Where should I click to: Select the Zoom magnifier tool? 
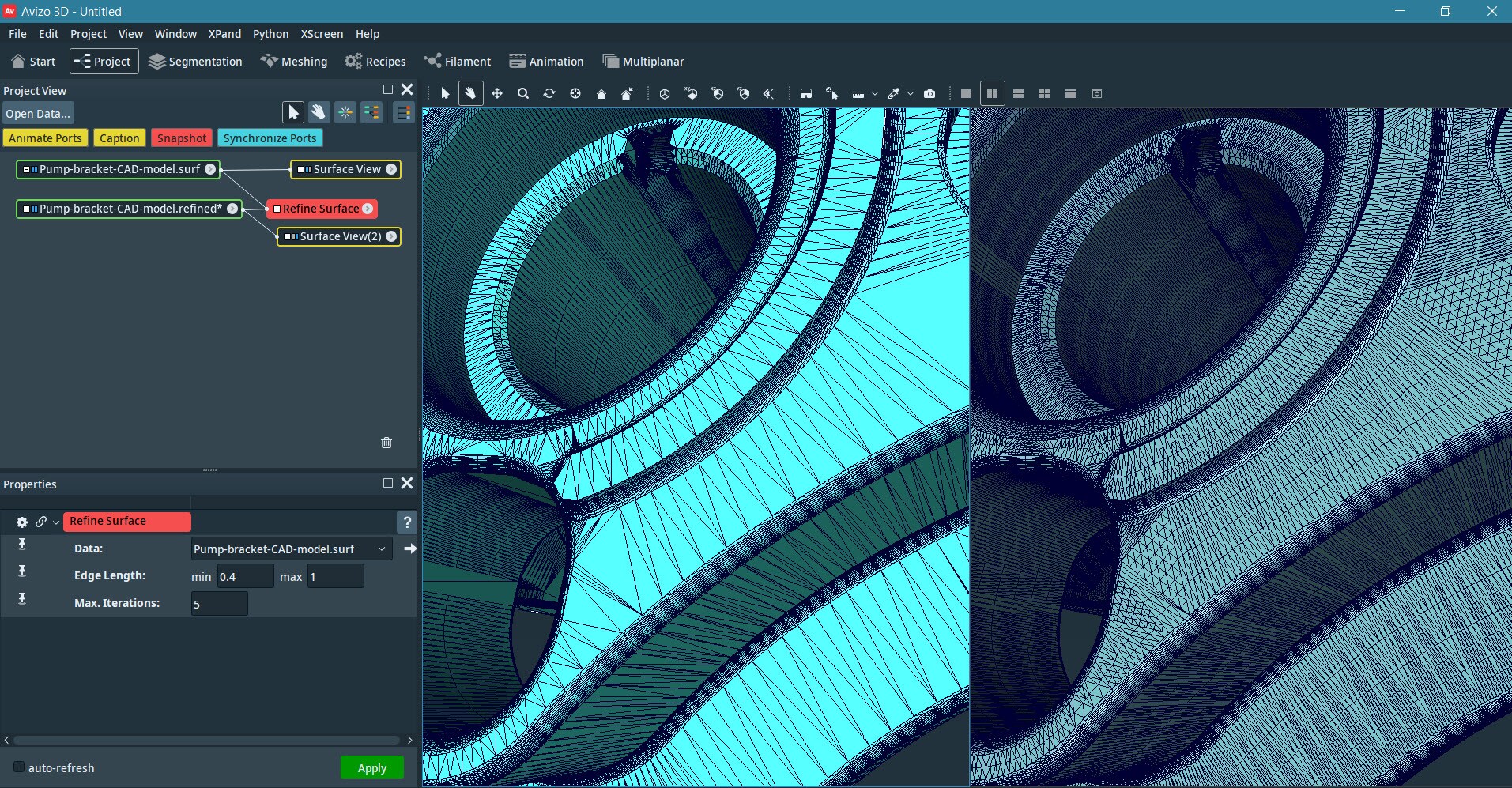(x=522, y=92)
